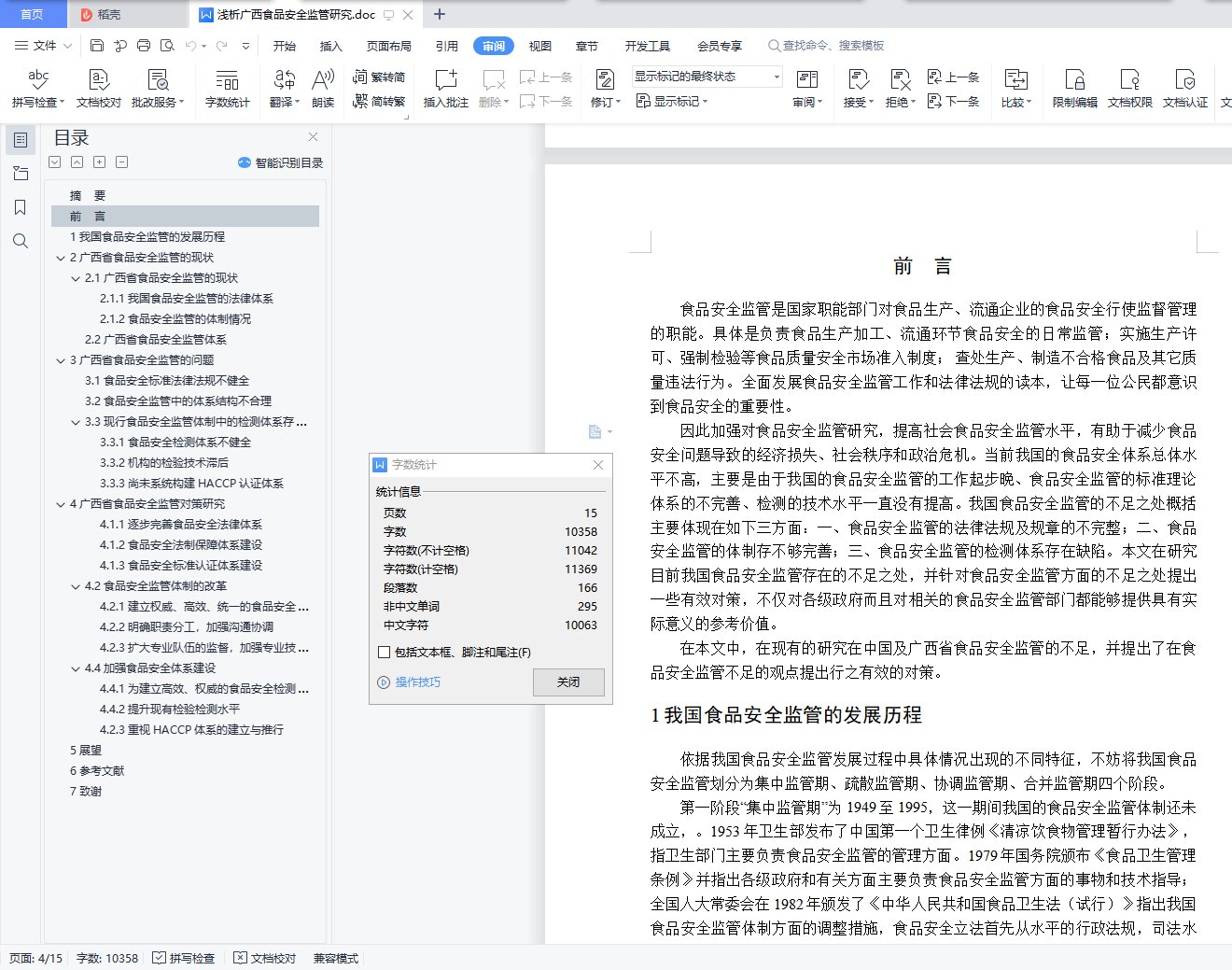This screenshot has height=970, width=1232.
Task: Open the 审阅 pane button
Action: tap(807, 89)
